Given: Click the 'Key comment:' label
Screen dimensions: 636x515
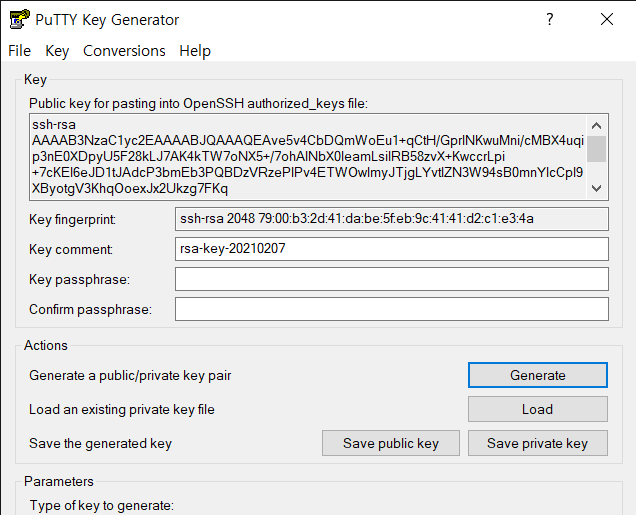Looking at the screenshot, I should (71, 249).
